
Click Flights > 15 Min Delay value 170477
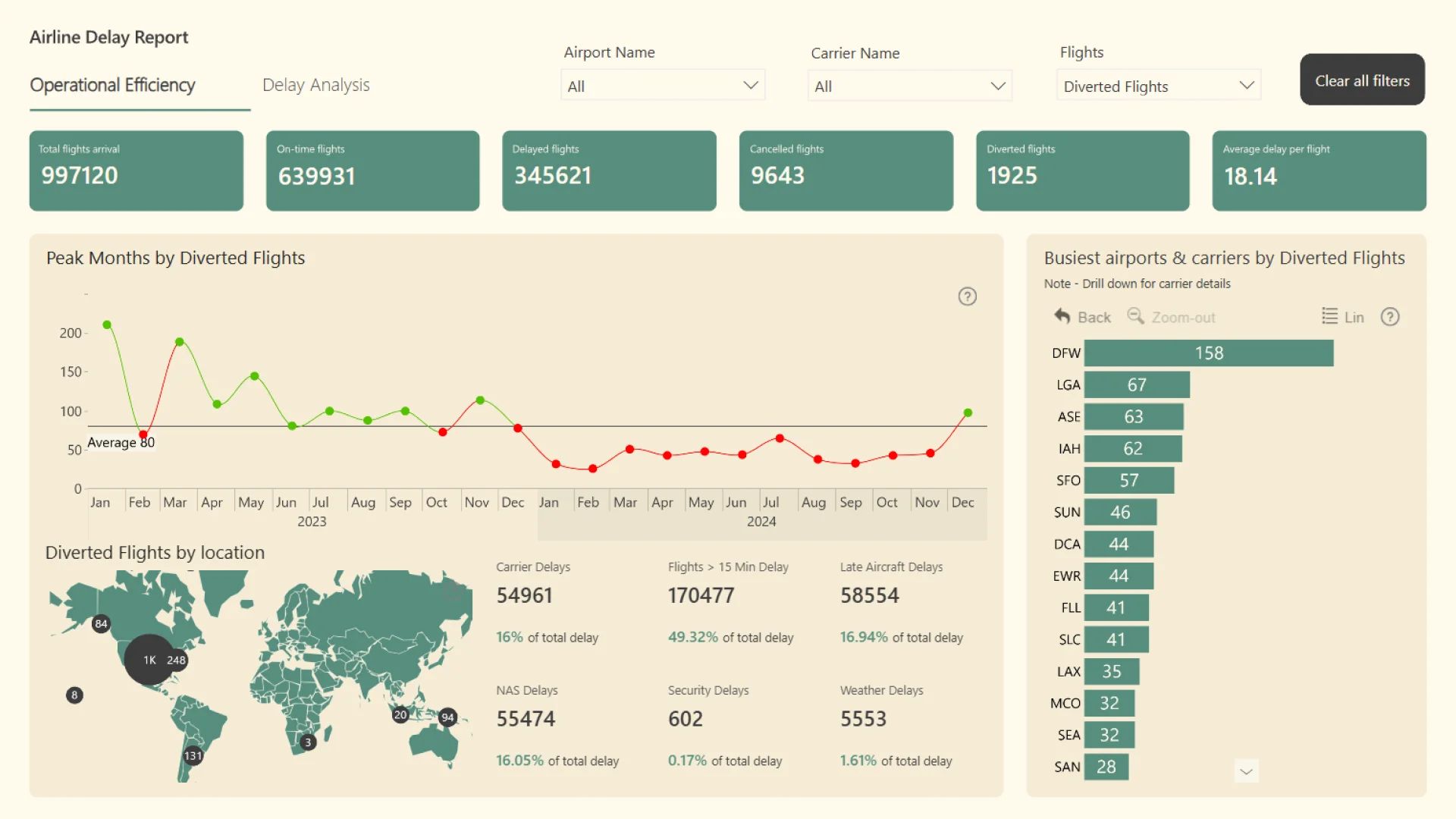pyautogui.click(x=701, y=596)
